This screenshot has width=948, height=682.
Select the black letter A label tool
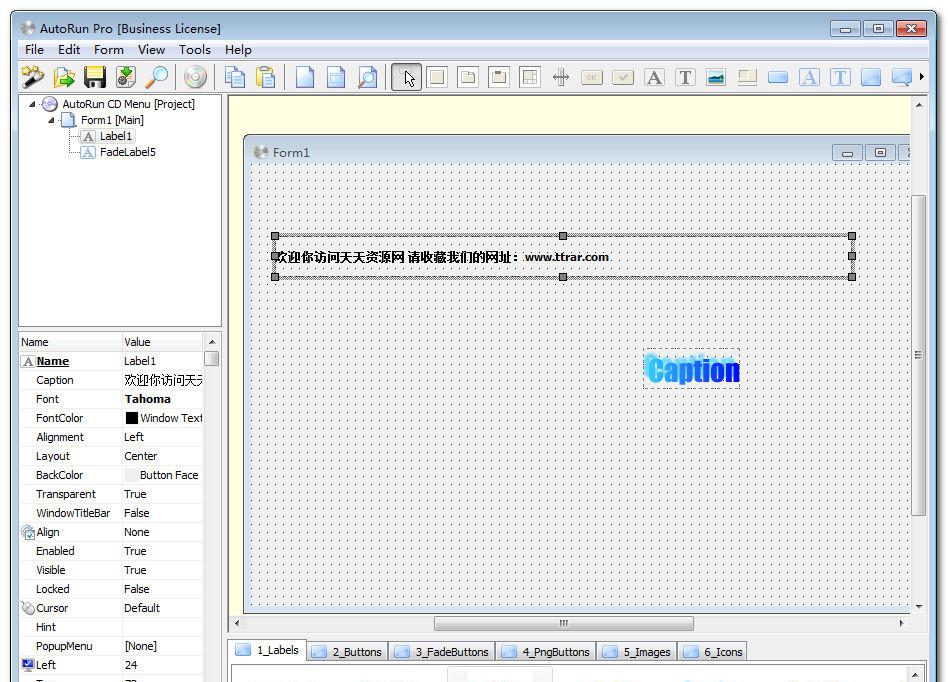click(x=654, y=77)
